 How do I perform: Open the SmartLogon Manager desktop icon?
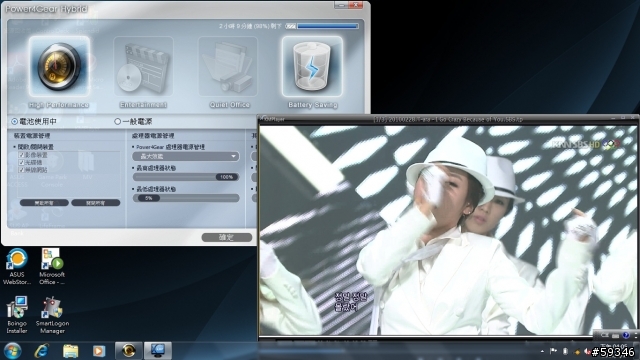click(52, 315)
